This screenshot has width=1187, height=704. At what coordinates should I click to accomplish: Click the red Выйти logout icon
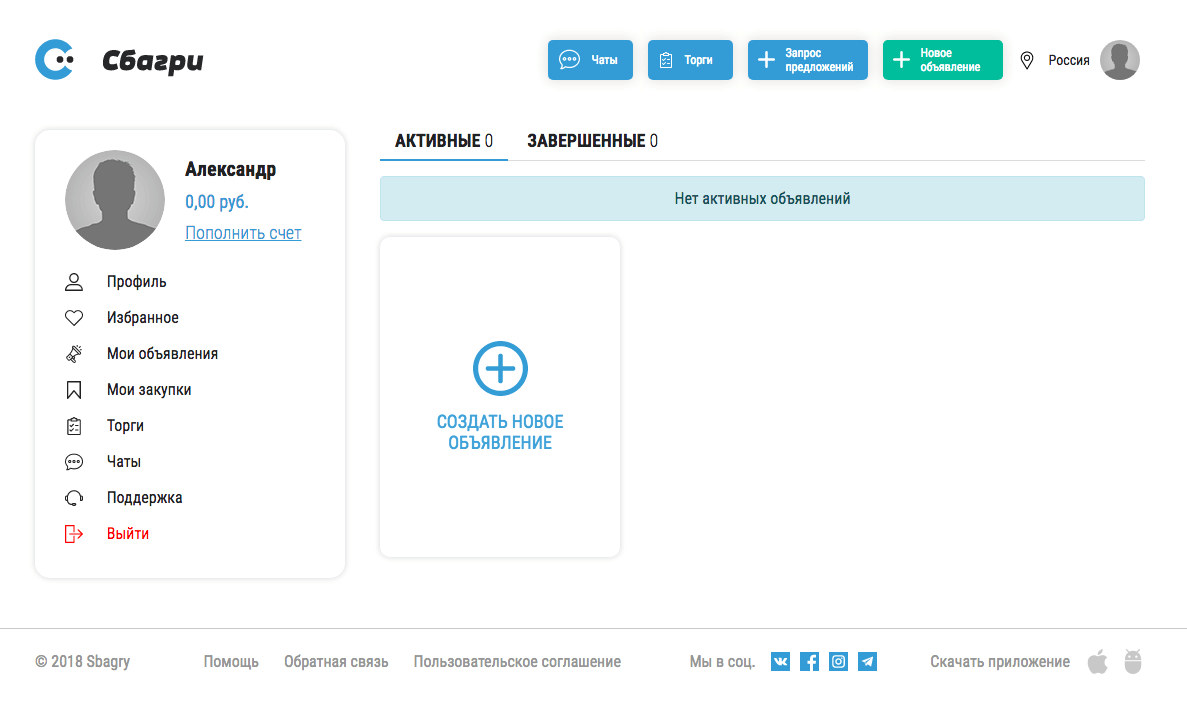click(x=73, y=534)
